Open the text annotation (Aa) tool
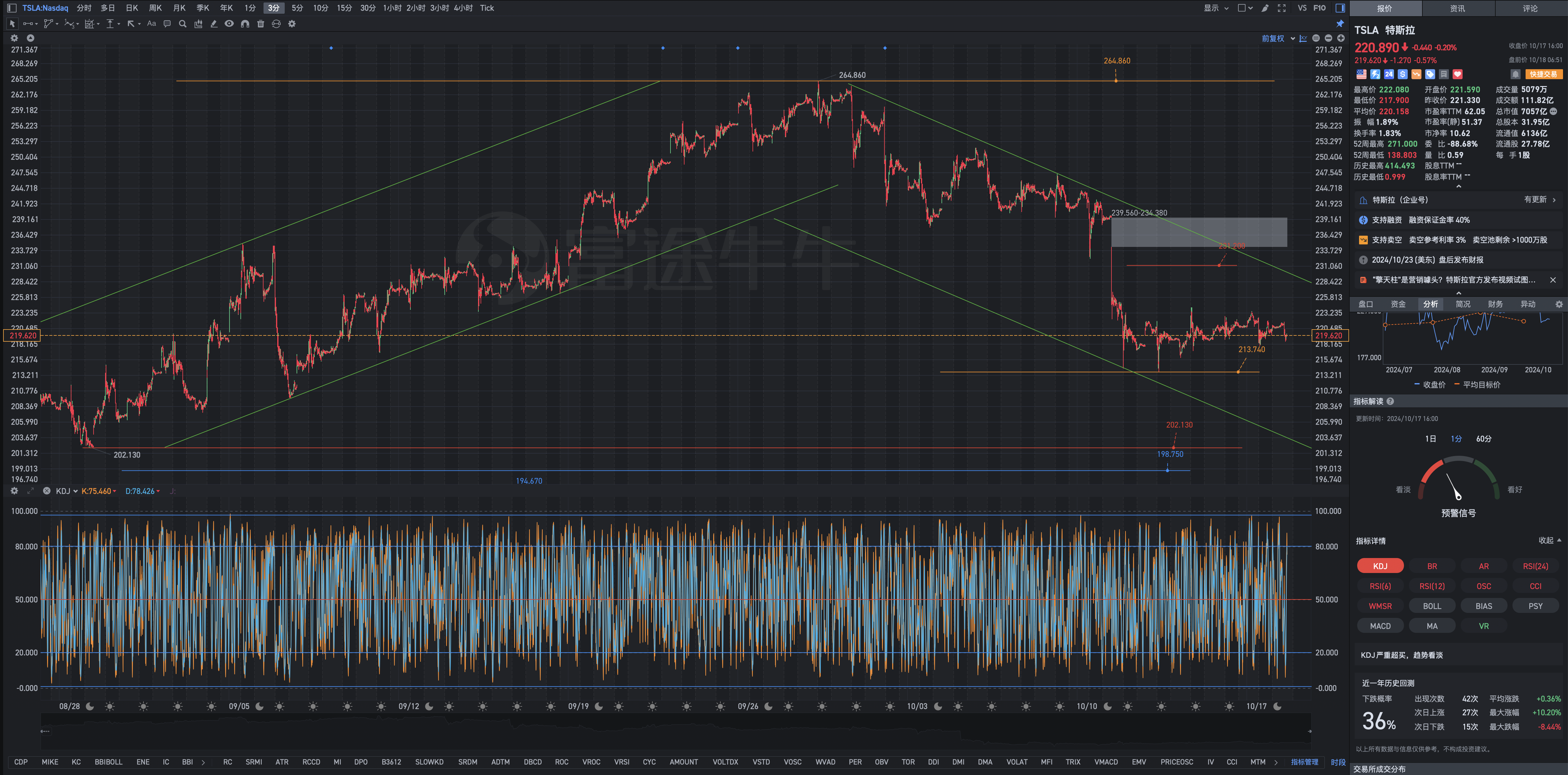The height and width of the screenshot is (775, 1568). 152,24
